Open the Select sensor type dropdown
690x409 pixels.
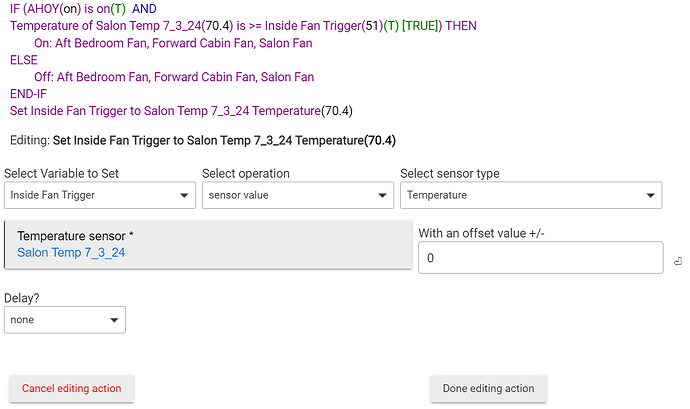(x=531, y=195)
